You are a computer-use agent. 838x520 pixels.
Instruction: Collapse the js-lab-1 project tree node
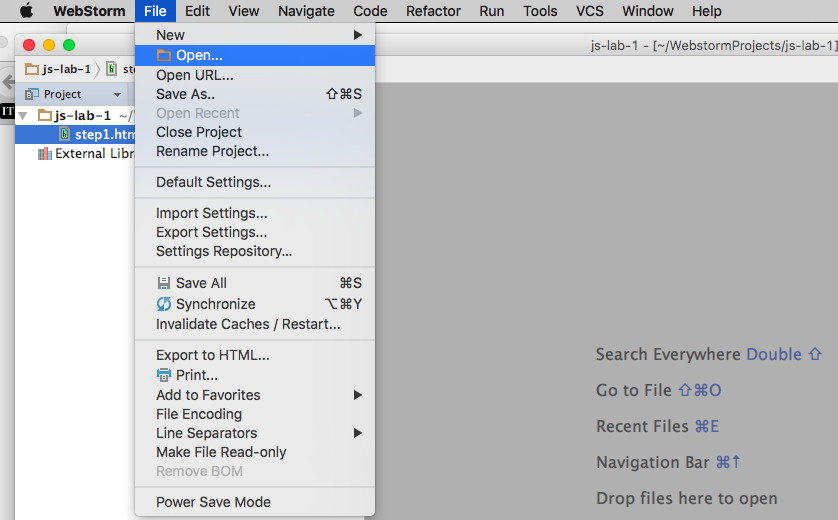click(x=23, y=115)
